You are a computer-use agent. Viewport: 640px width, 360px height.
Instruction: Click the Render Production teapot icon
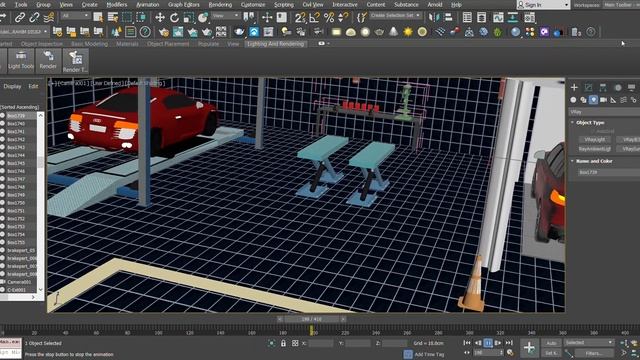click(x=192, y=32)
